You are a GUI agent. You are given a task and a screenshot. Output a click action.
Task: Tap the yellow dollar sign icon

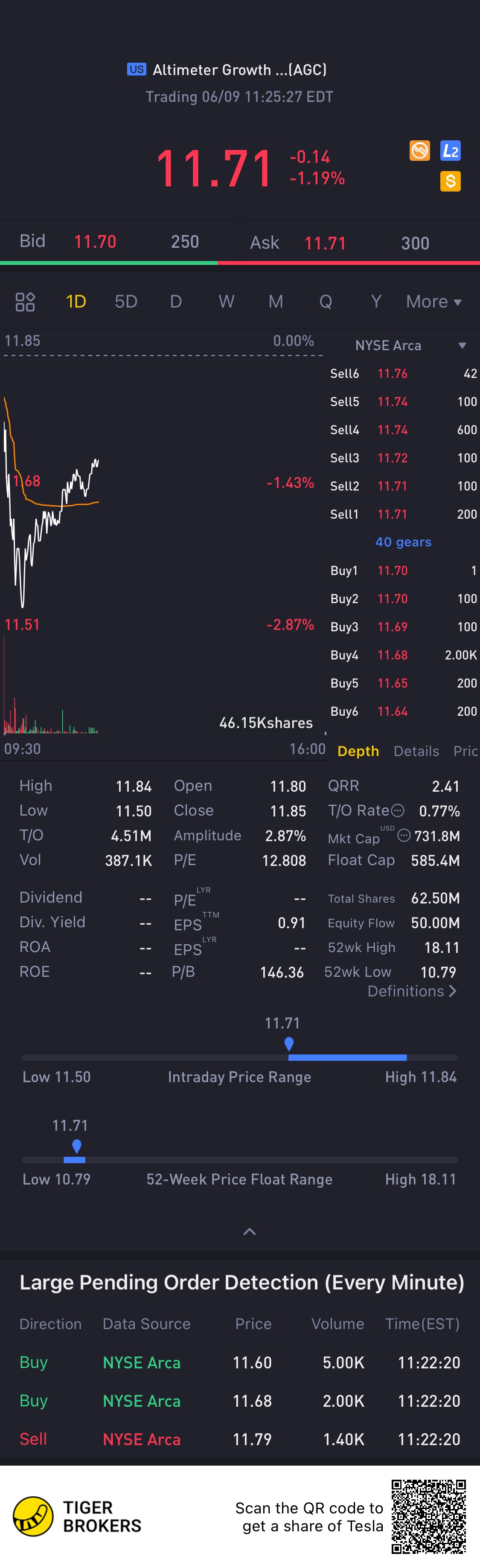[x=450, y=181]
